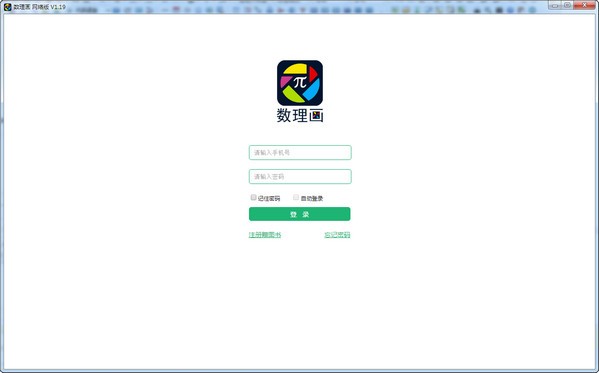Image resolution: width=599 pixels, height=373 pixels.
Task: Maximize the 数理画 window
Action: (x=567, y=5)
